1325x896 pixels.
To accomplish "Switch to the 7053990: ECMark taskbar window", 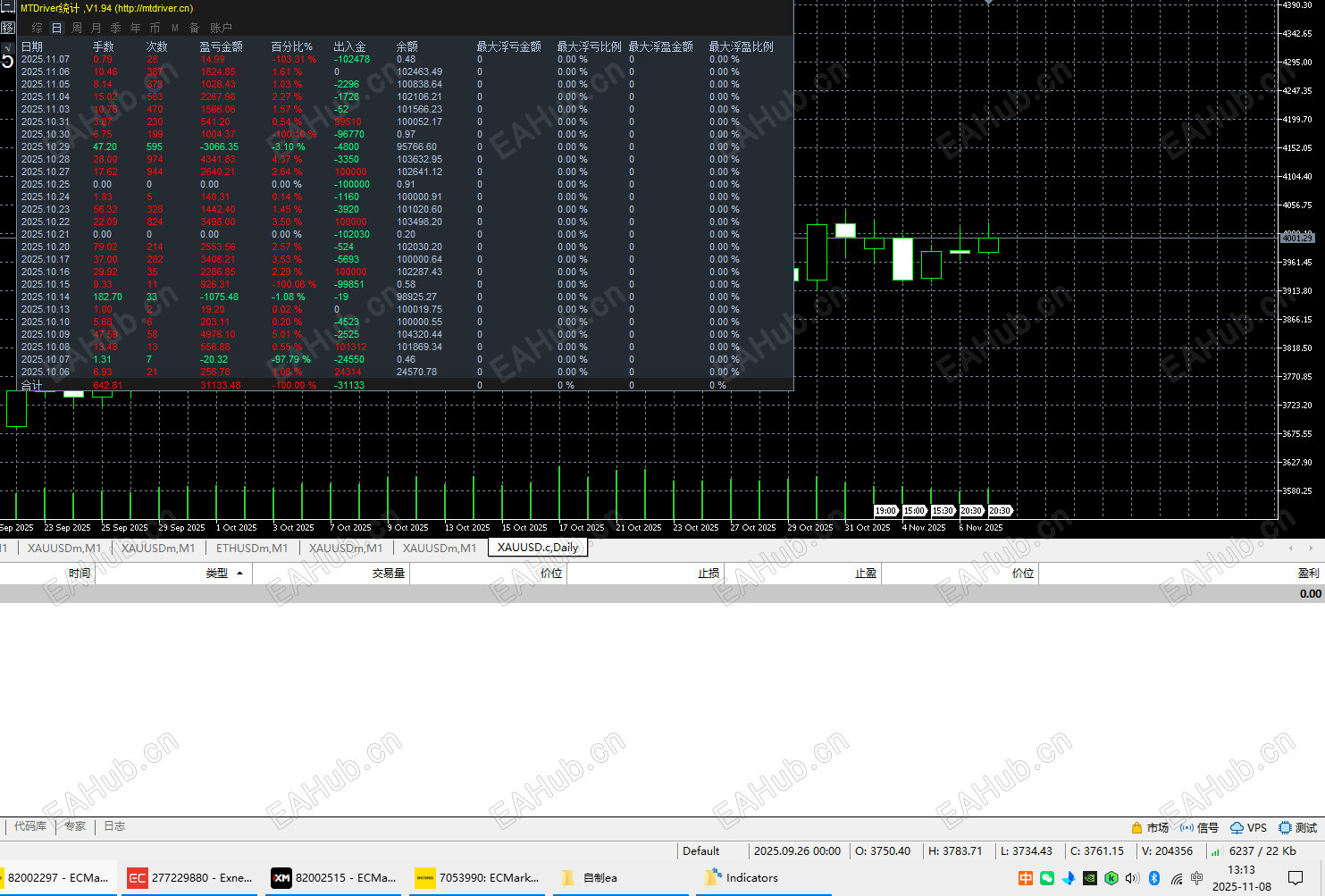I will click(x=478, y=878).
